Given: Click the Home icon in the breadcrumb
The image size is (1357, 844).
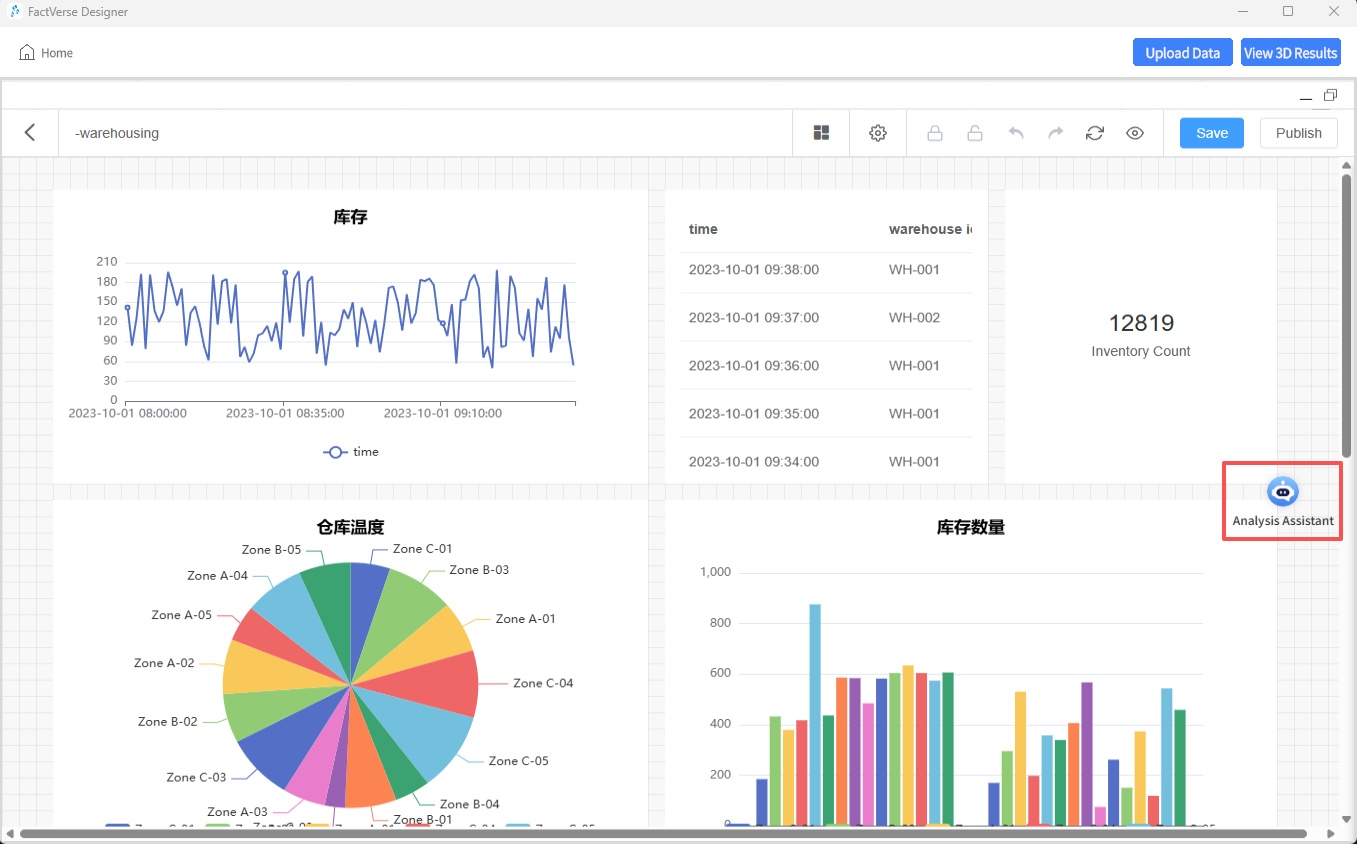Looking at the screenshot, I should click(26, 53).
